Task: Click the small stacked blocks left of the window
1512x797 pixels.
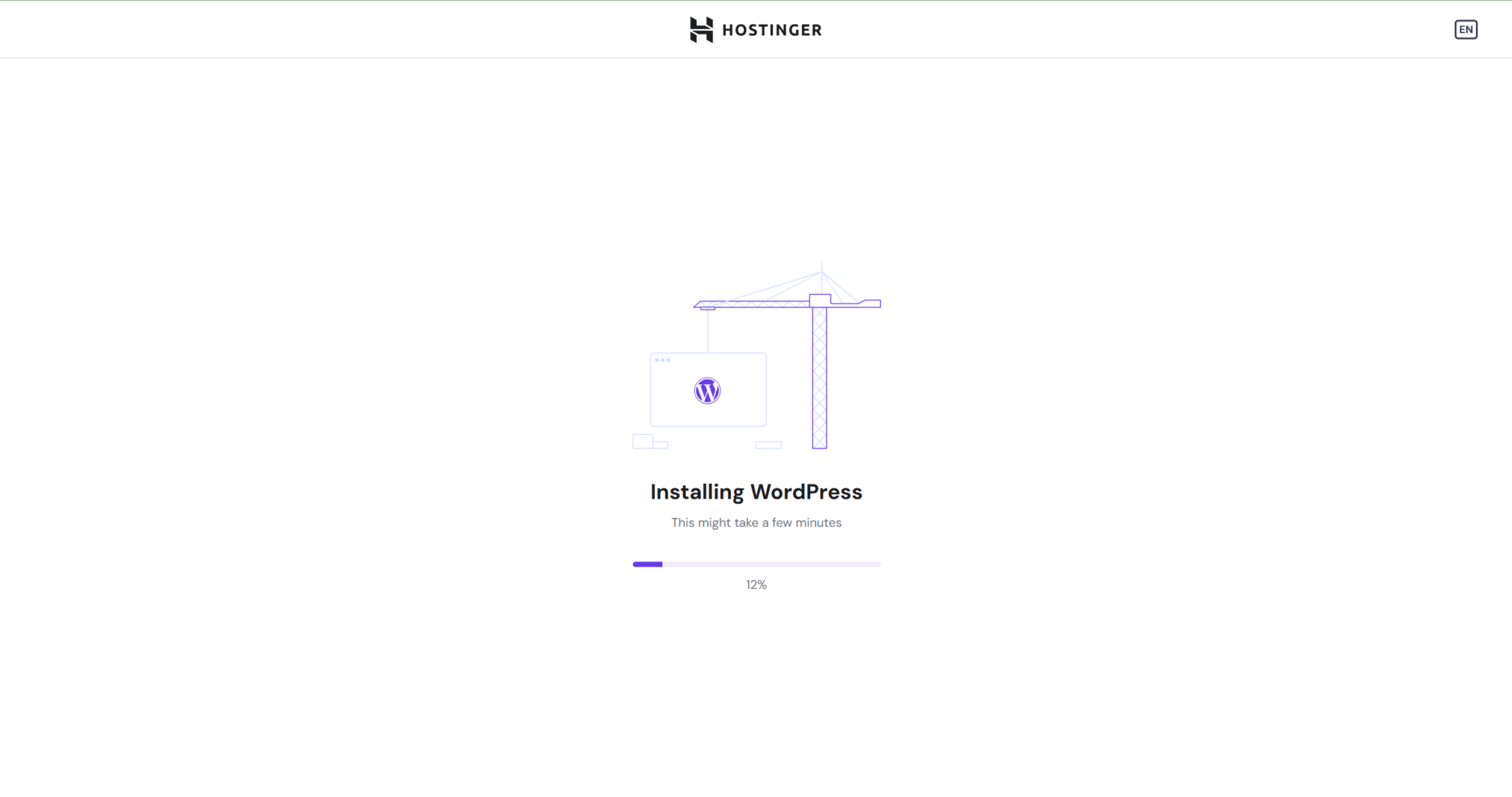Action: click(x=644, y=442)
